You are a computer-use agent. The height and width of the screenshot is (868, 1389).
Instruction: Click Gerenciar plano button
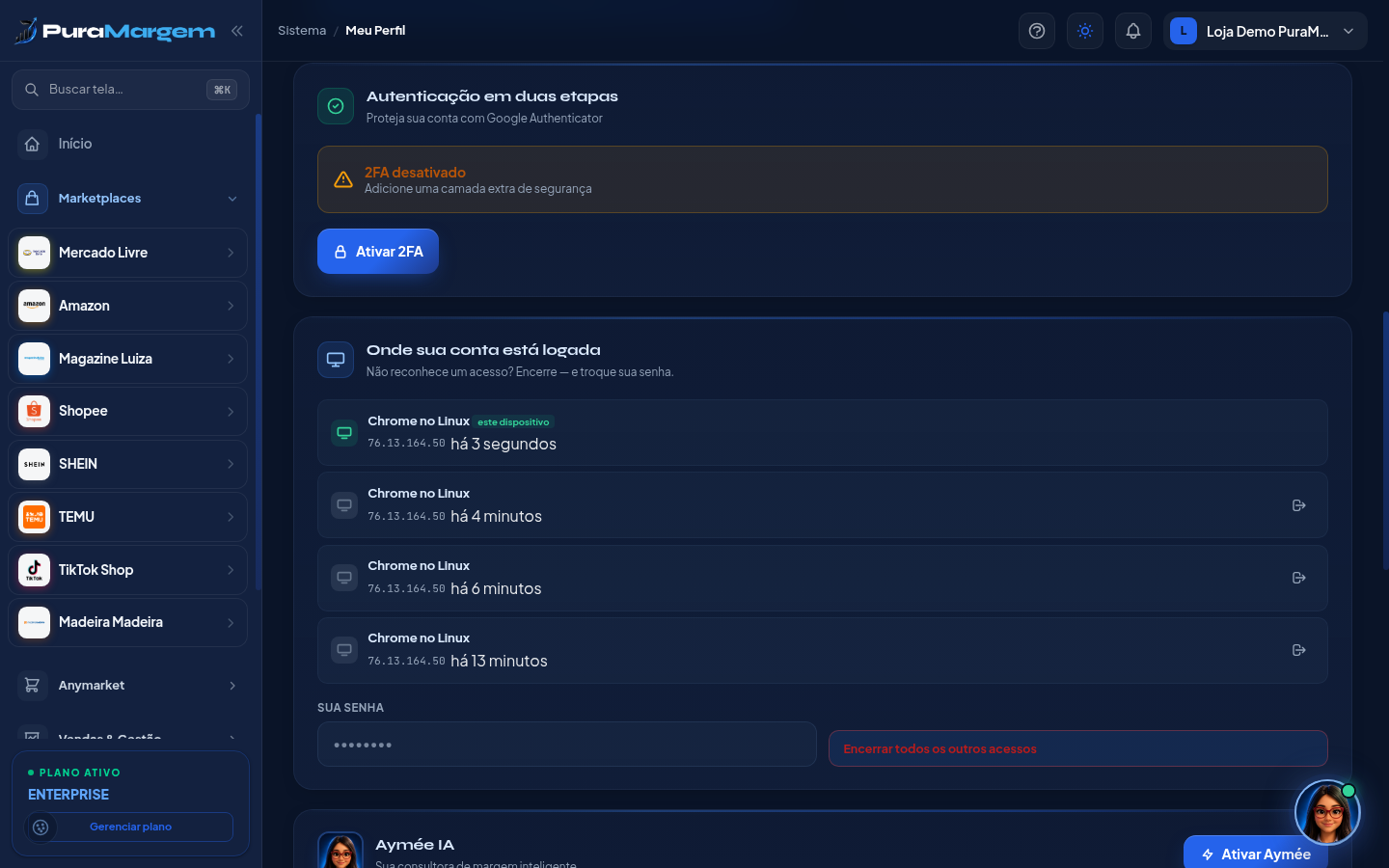(130, 827)
